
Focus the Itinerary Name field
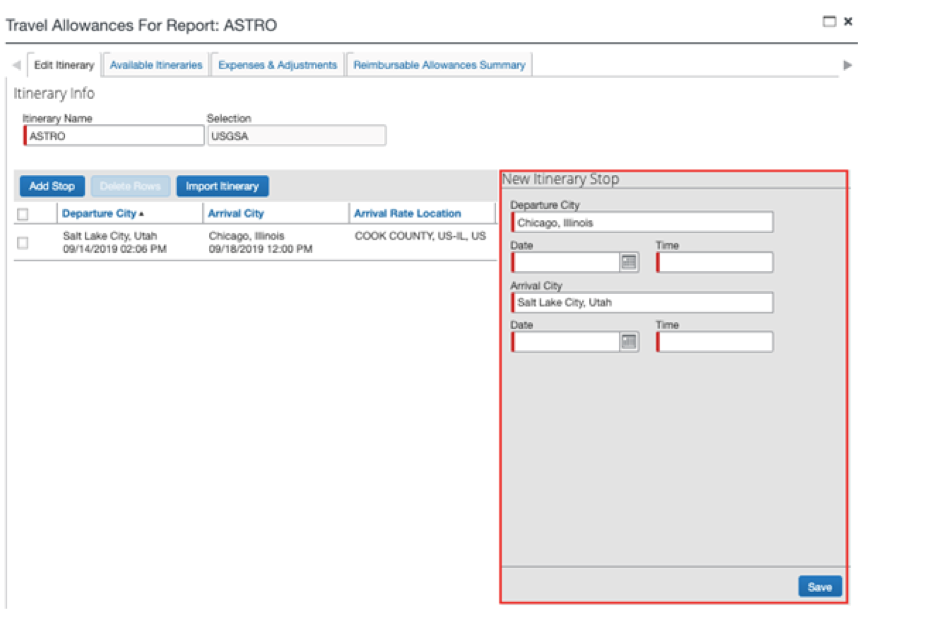coord(114,136)
